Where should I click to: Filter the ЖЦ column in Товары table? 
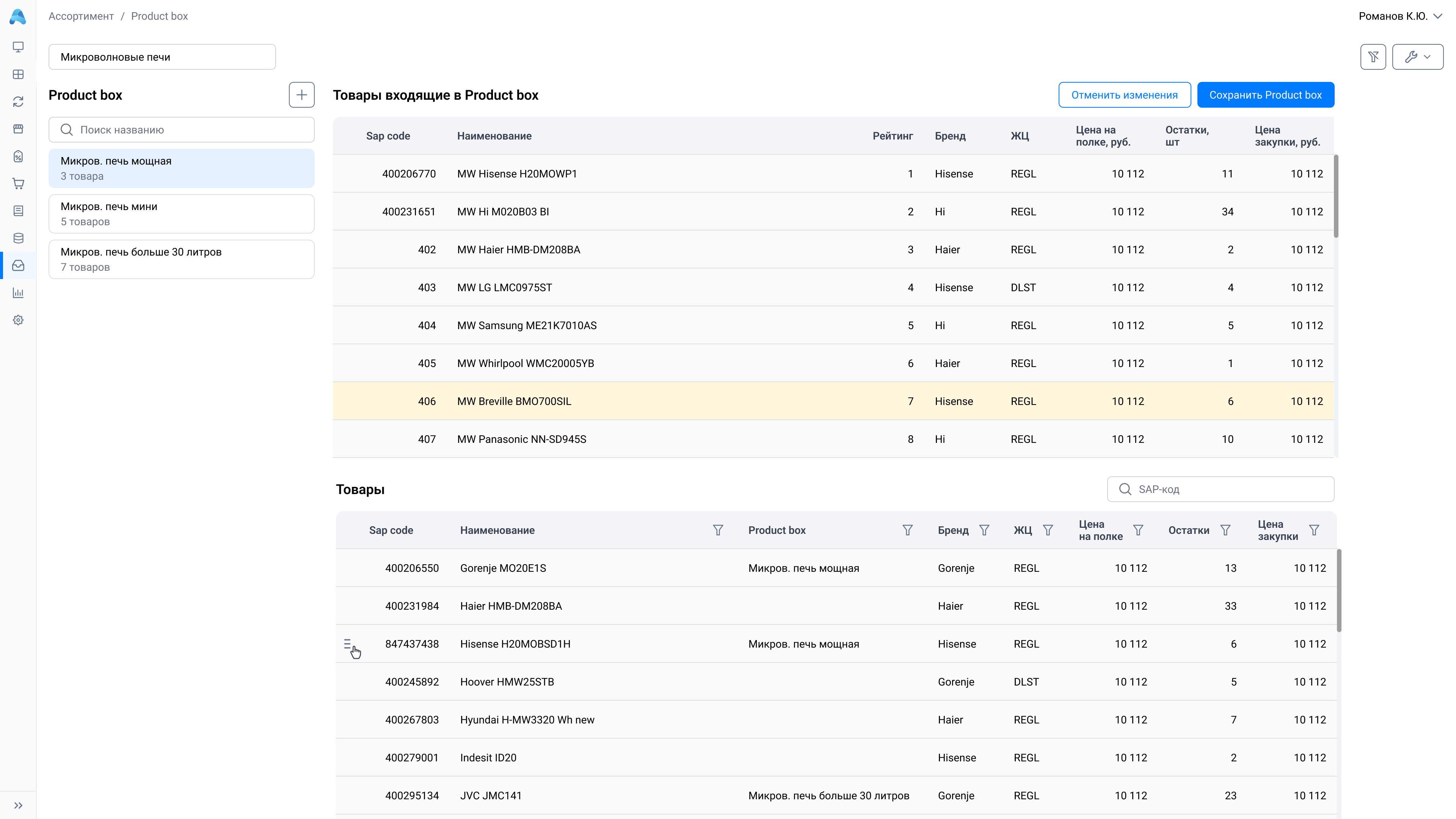tap(1048, 530)
